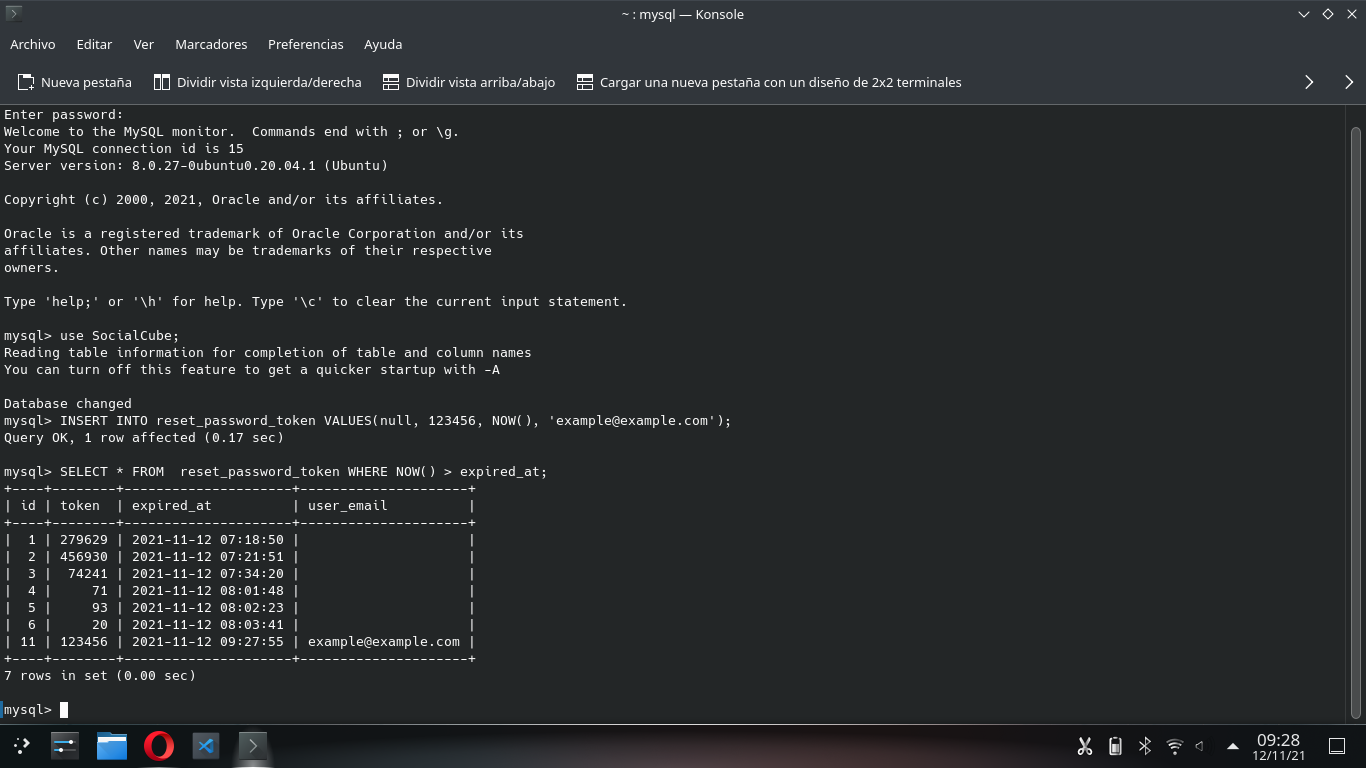Click 'Your MySQL connection id is 15' line
1366x768 pixels.
pyautogui.click(x=124, y=148)
